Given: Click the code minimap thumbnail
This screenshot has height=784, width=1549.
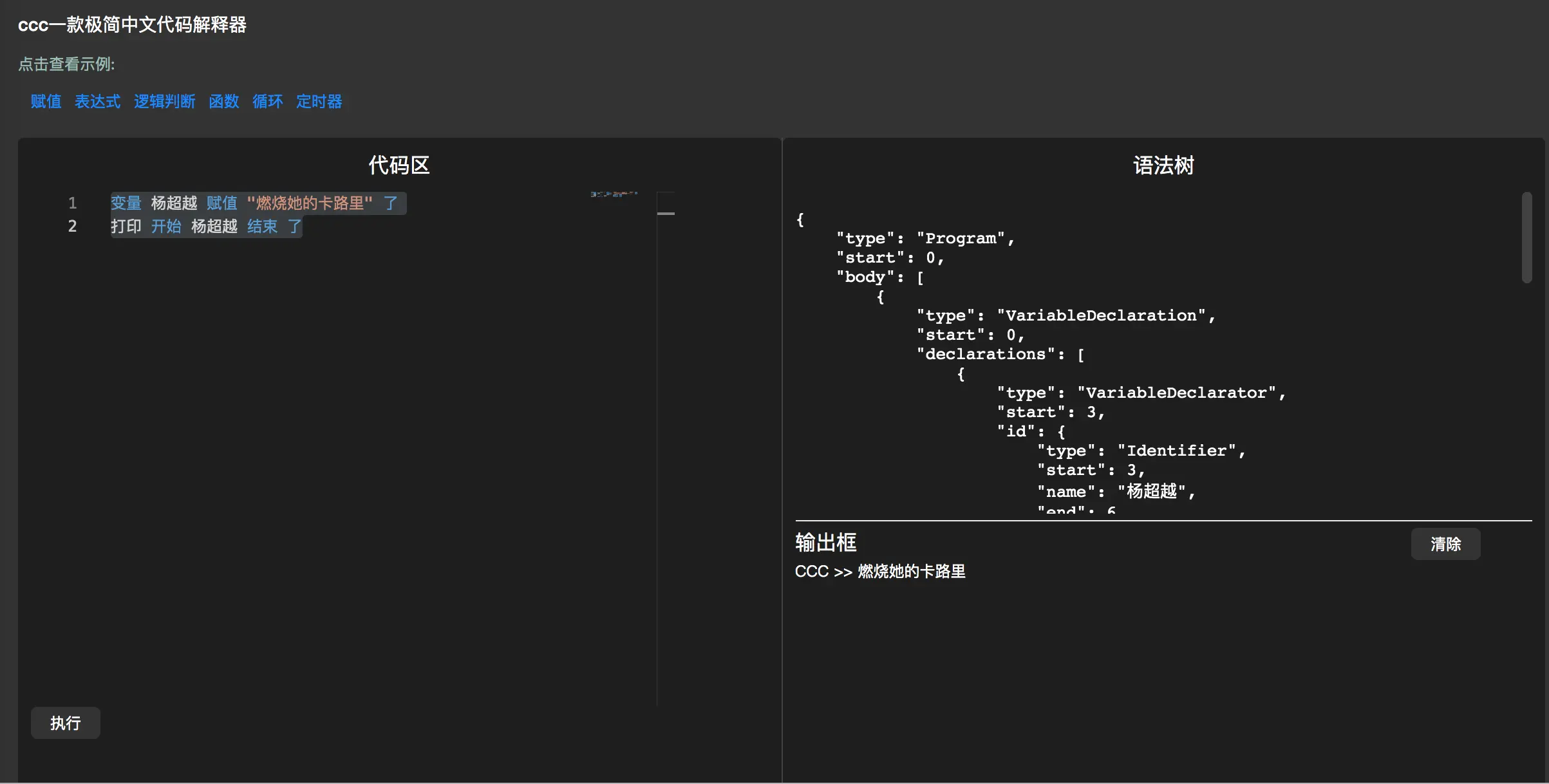Looking at the screenshot, I should 614,194.
